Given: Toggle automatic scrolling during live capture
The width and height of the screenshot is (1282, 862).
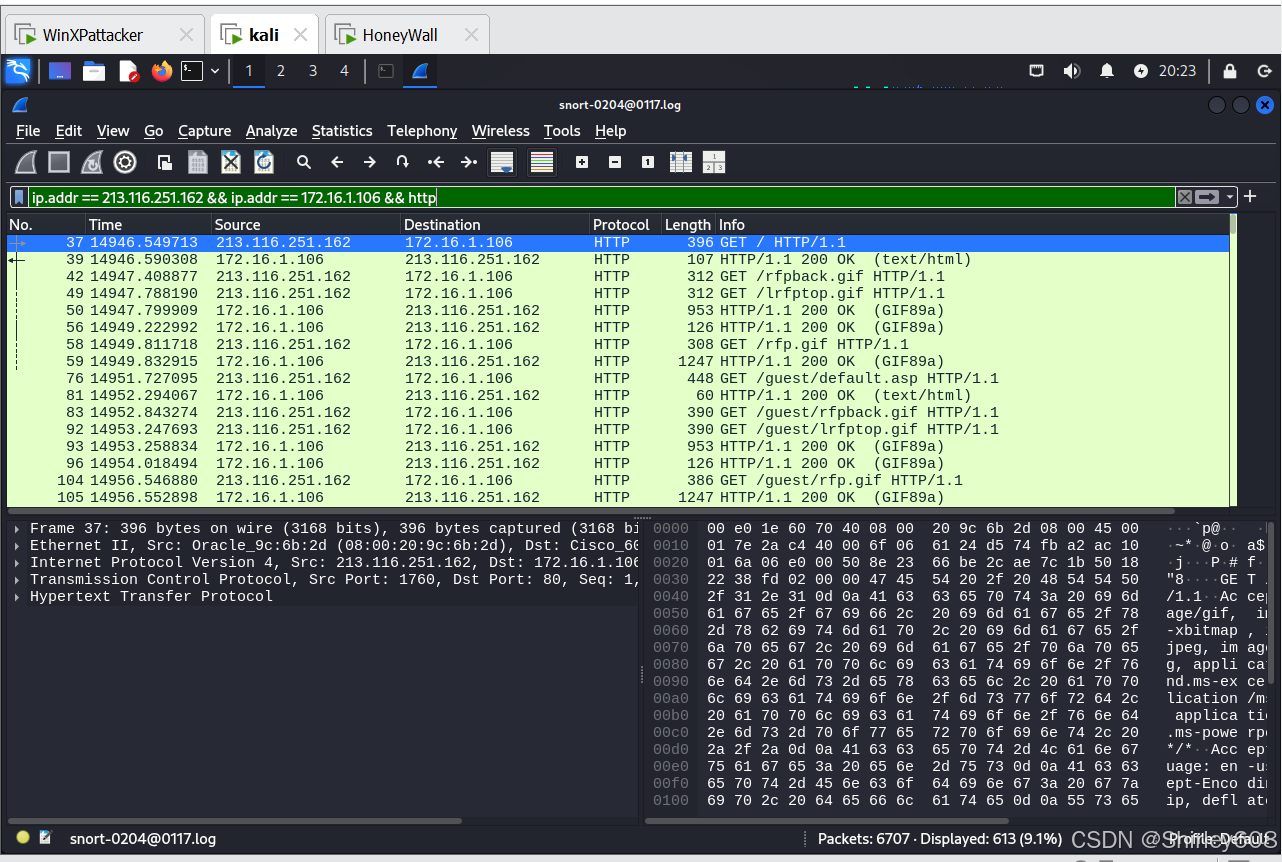Looking at the screenshot, I should coord(502,162).
